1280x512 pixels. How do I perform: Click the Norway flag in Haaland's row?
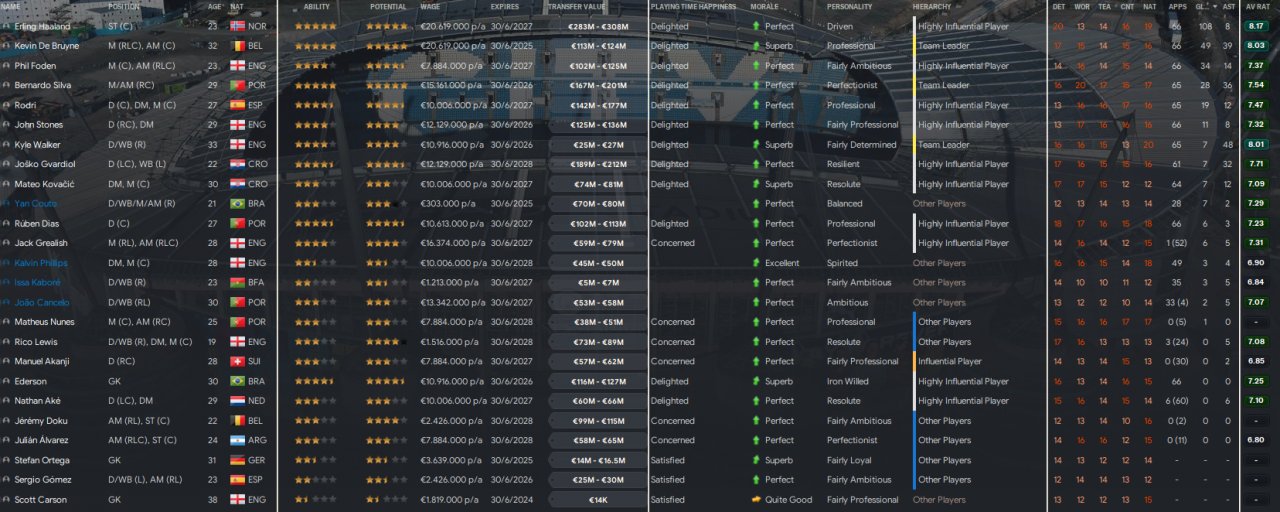[237, 26]
